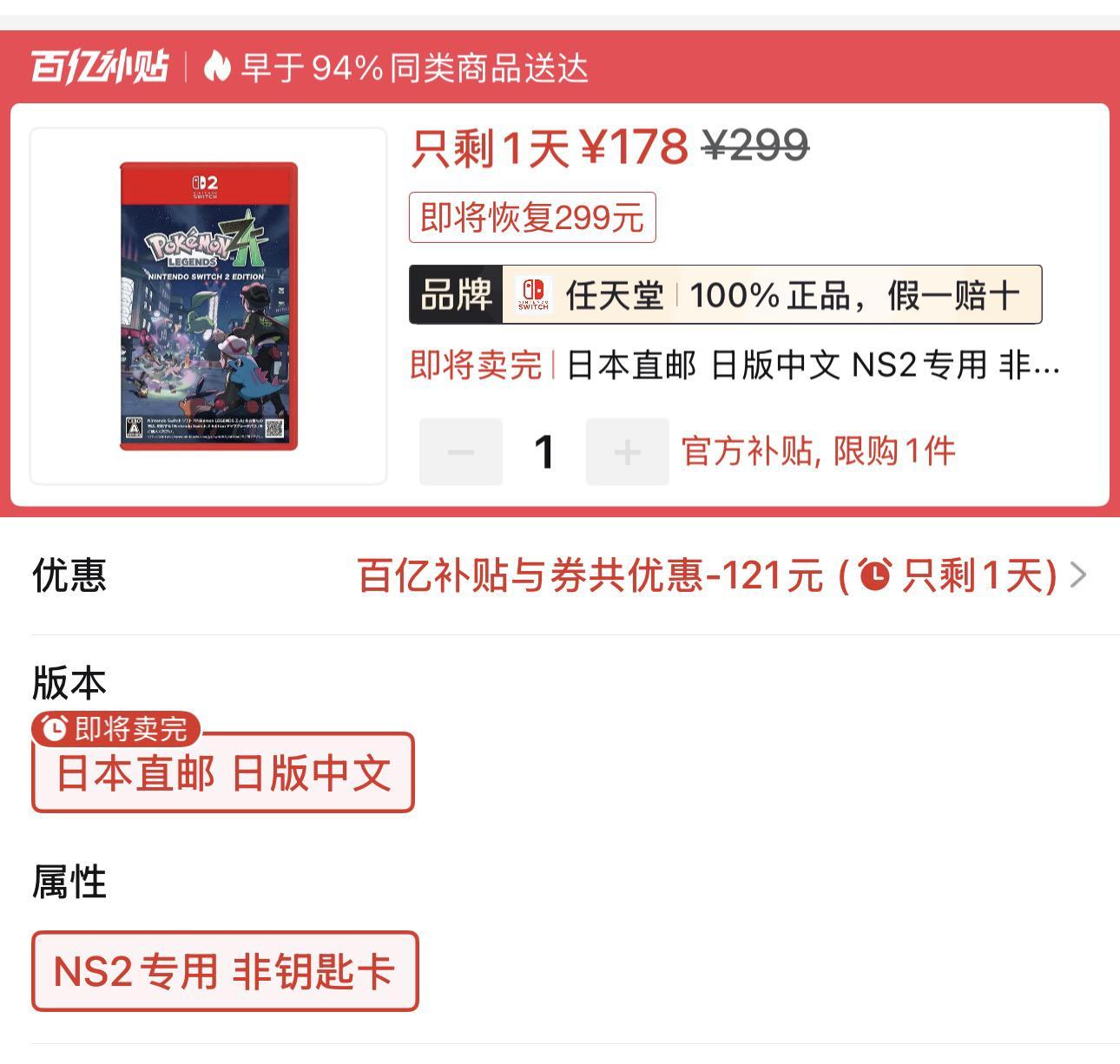
Task: Tap the 即将恢复299元 price tag
Action: [532, 217]
